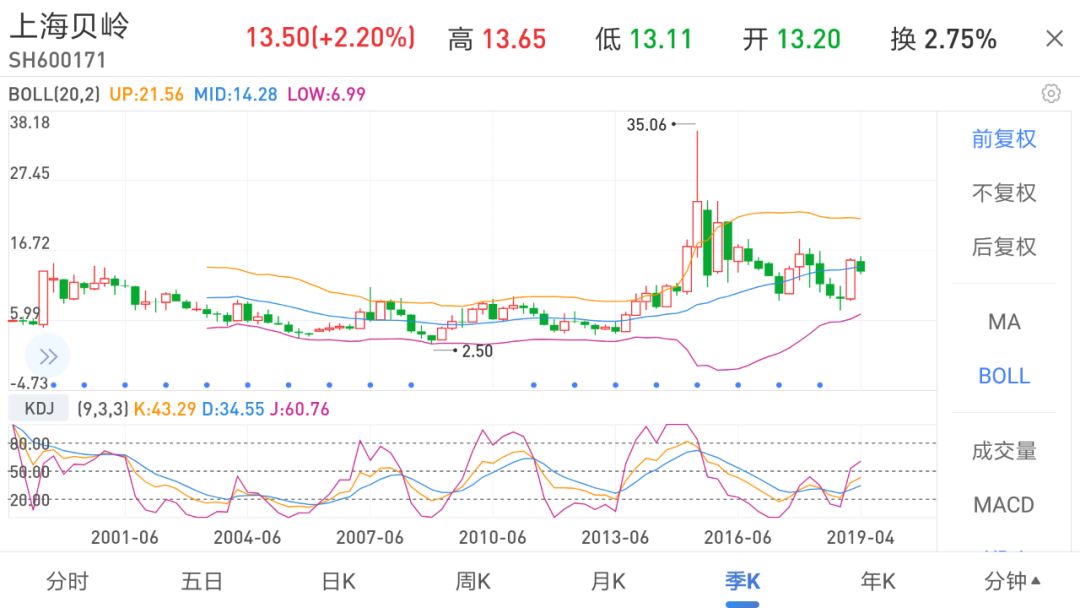The image size is (1080, 608).
Task: Switch to 分时 intraday tab
Action: tap(68, 582)
